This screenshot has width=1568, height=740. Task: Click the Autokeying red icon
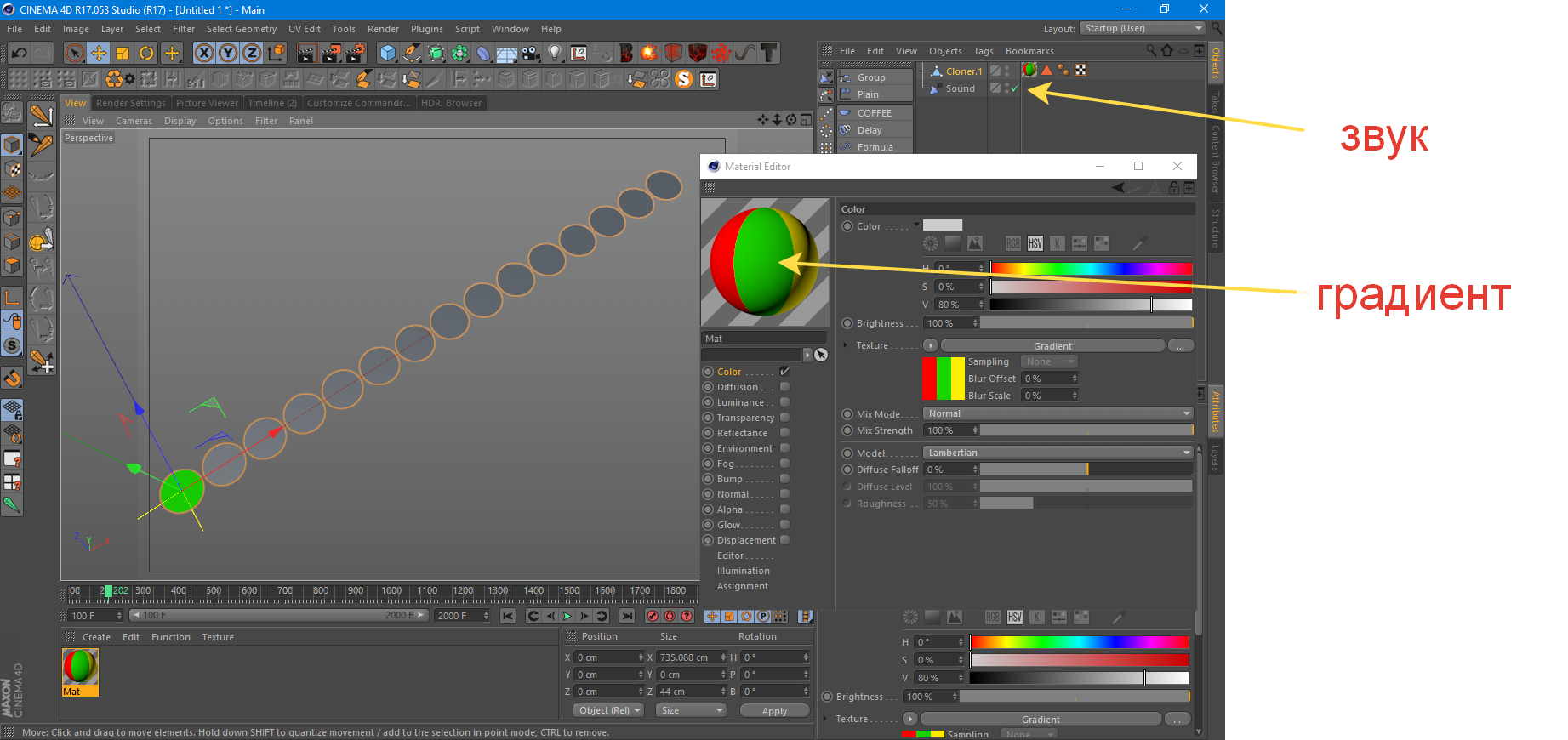(x=670, y=616)
